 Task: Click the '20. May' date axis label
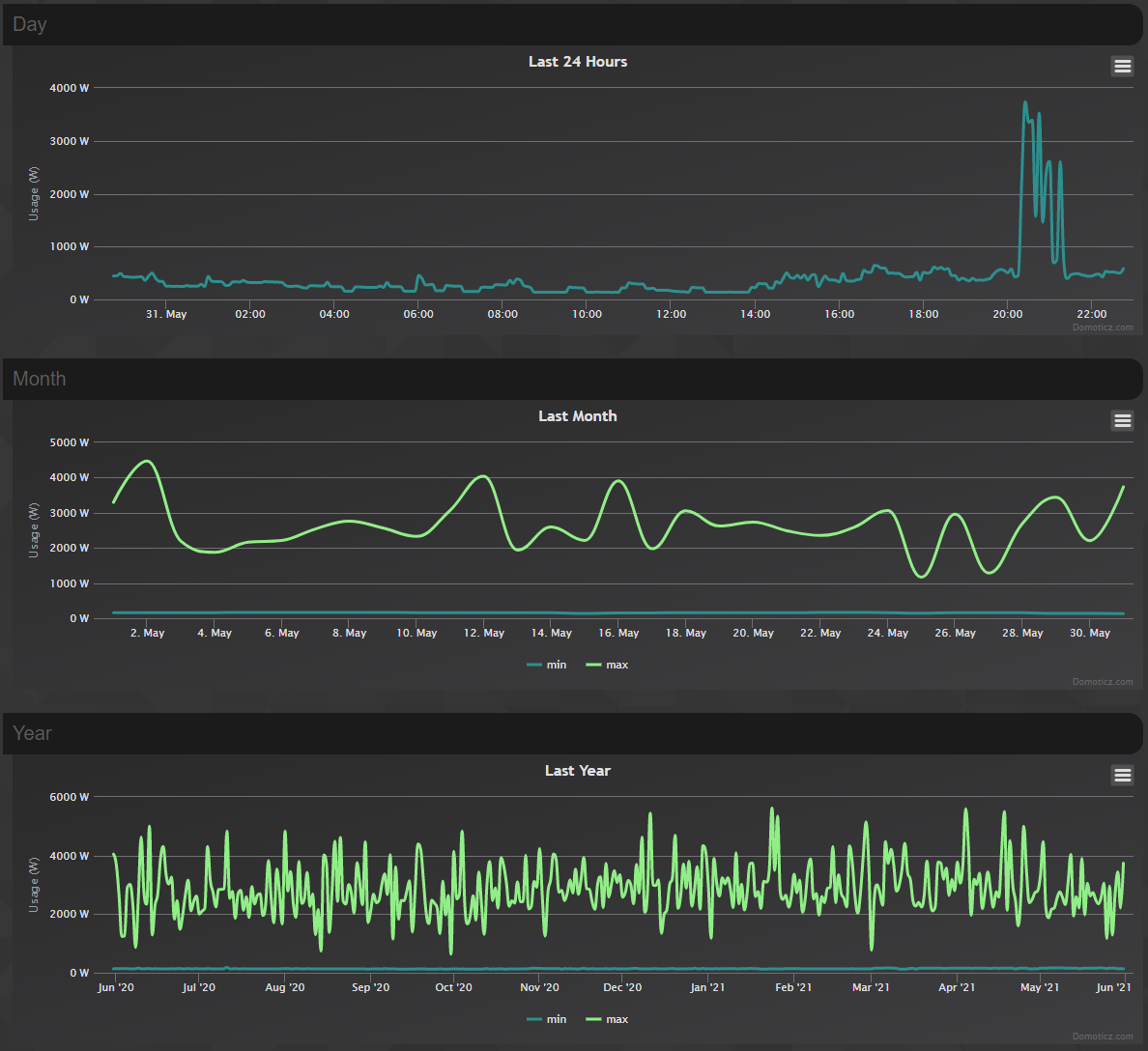point(754,633)
